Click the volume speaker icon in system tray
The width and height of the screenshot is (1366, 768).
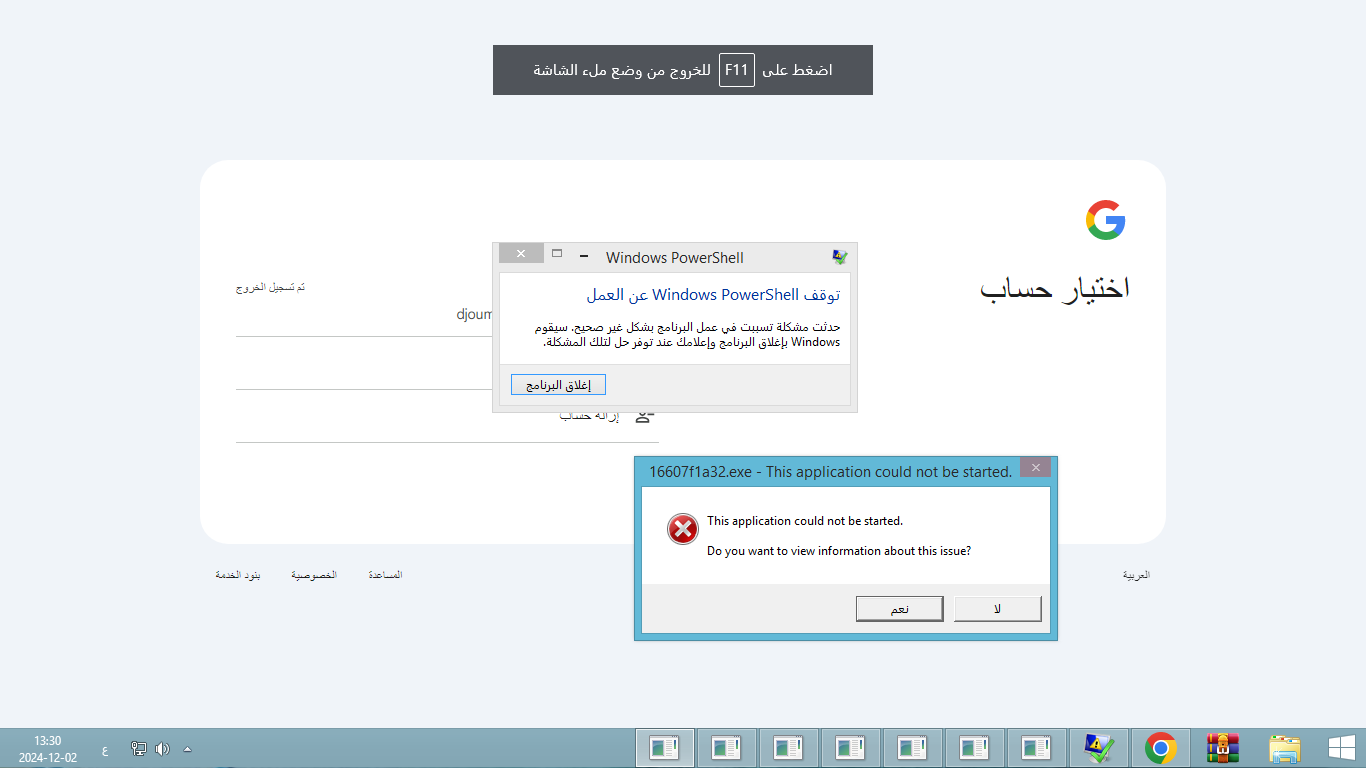pos(162,749)
